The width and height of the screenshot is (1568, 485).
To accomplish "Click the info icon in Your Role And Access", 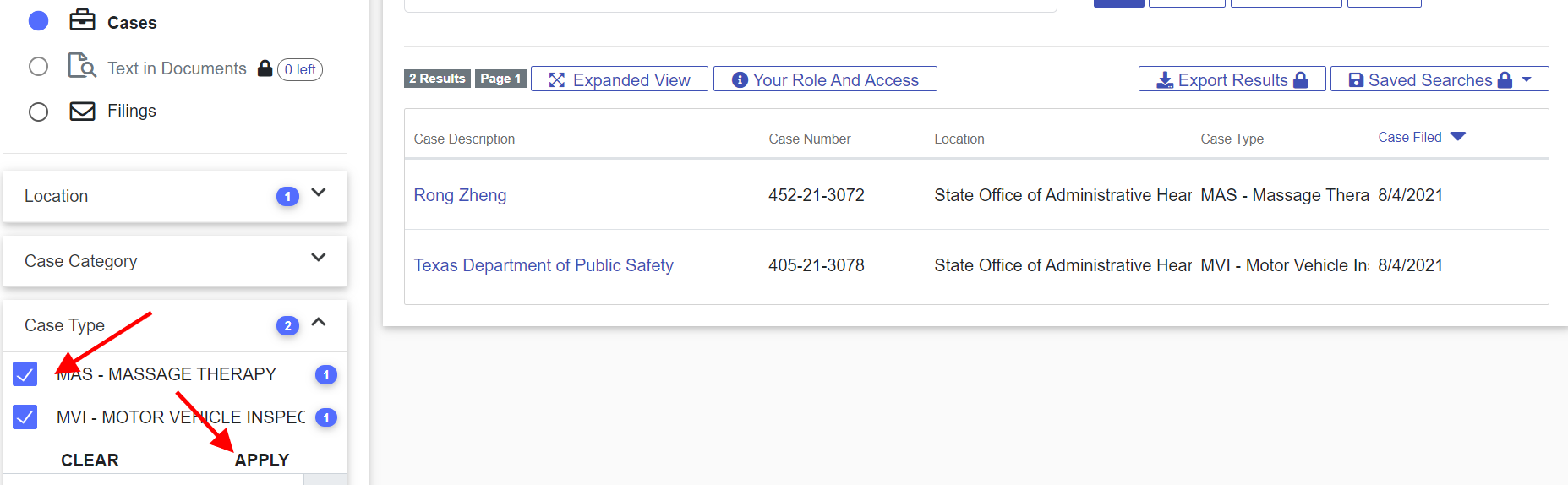I will 740,79.
